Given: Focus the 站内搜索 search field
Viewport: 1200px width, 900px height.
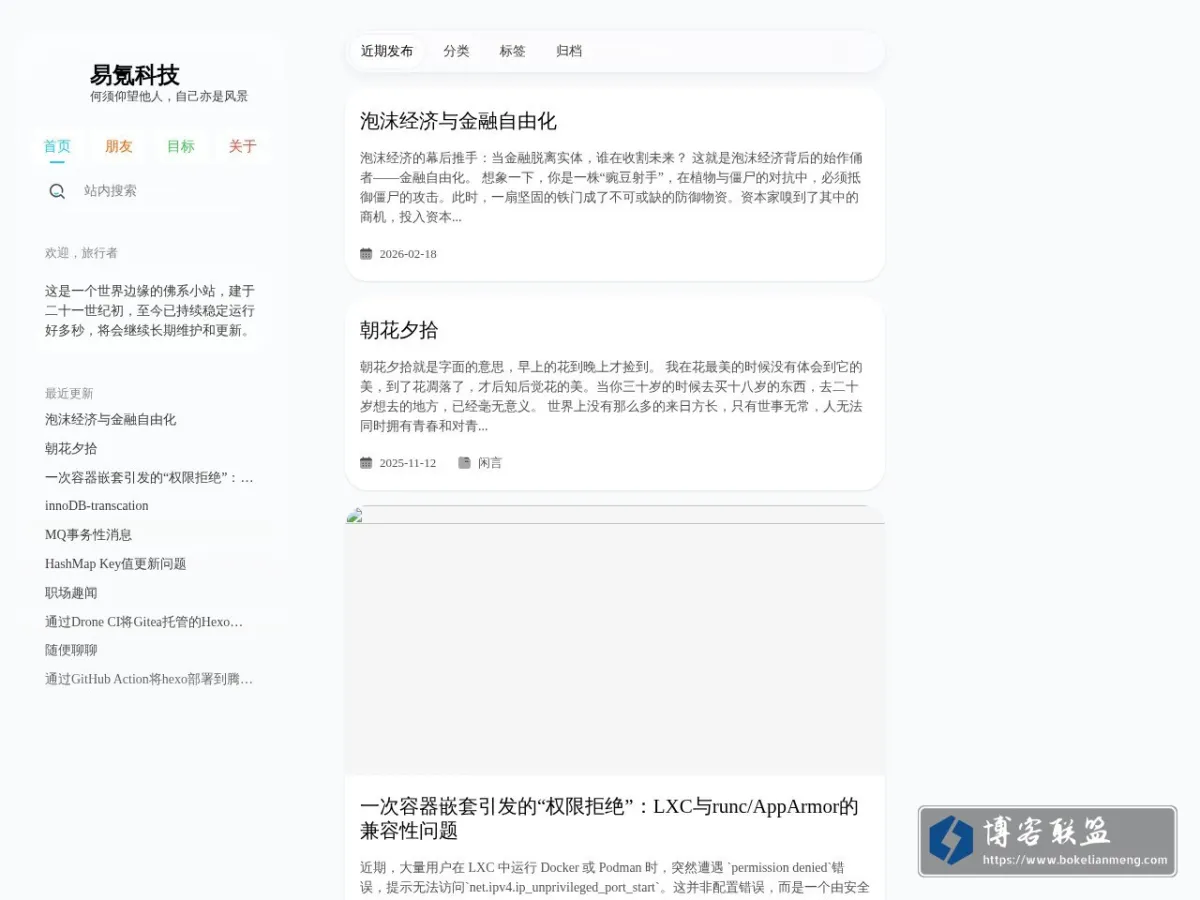Looking at the screenshot, I should coord(160,191).
